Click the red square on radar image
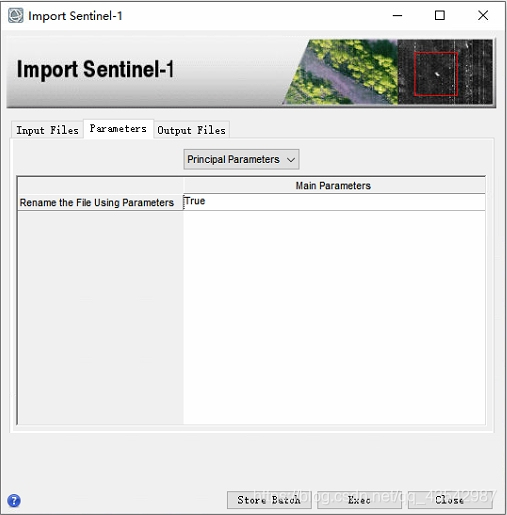 (x=435, y=74)
